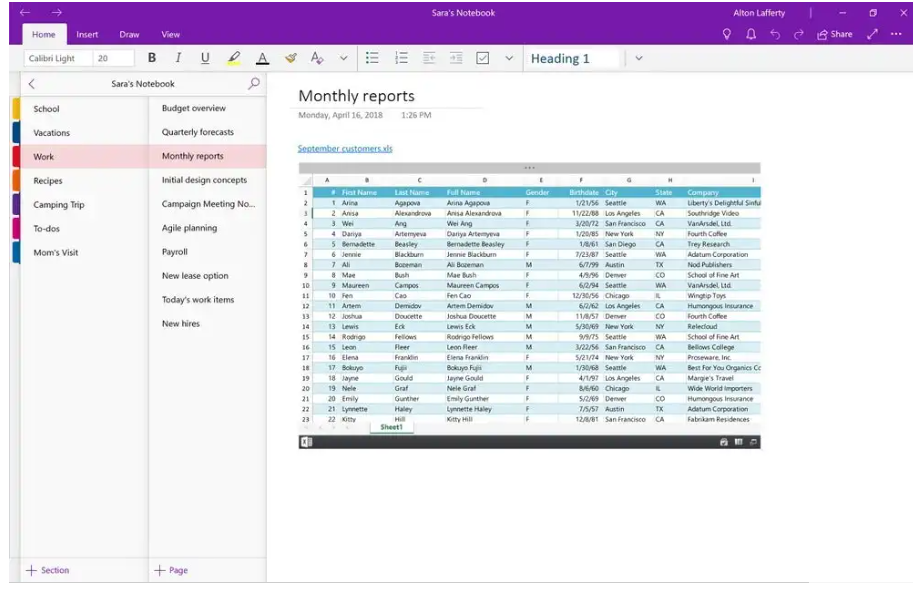Open the Quarterly forecasts page

tap(208, 132)
